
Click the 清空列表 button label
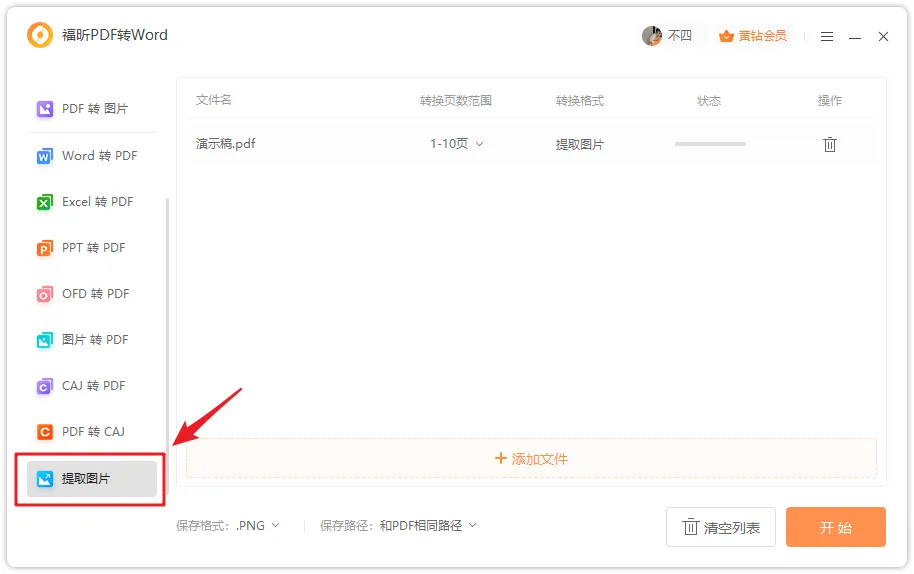tap(732, 528)
